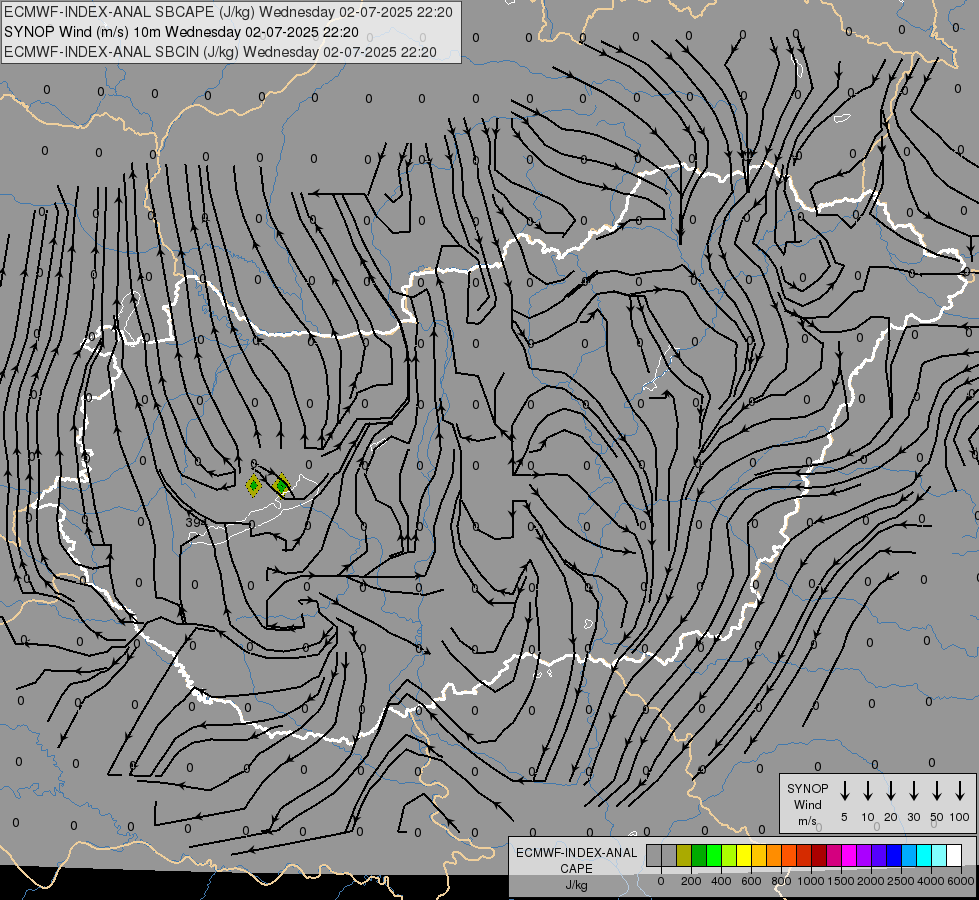The image size is (979, 900).
Task: Click the wind arrow above 20 m/s
Action: (x=890, y=791)
